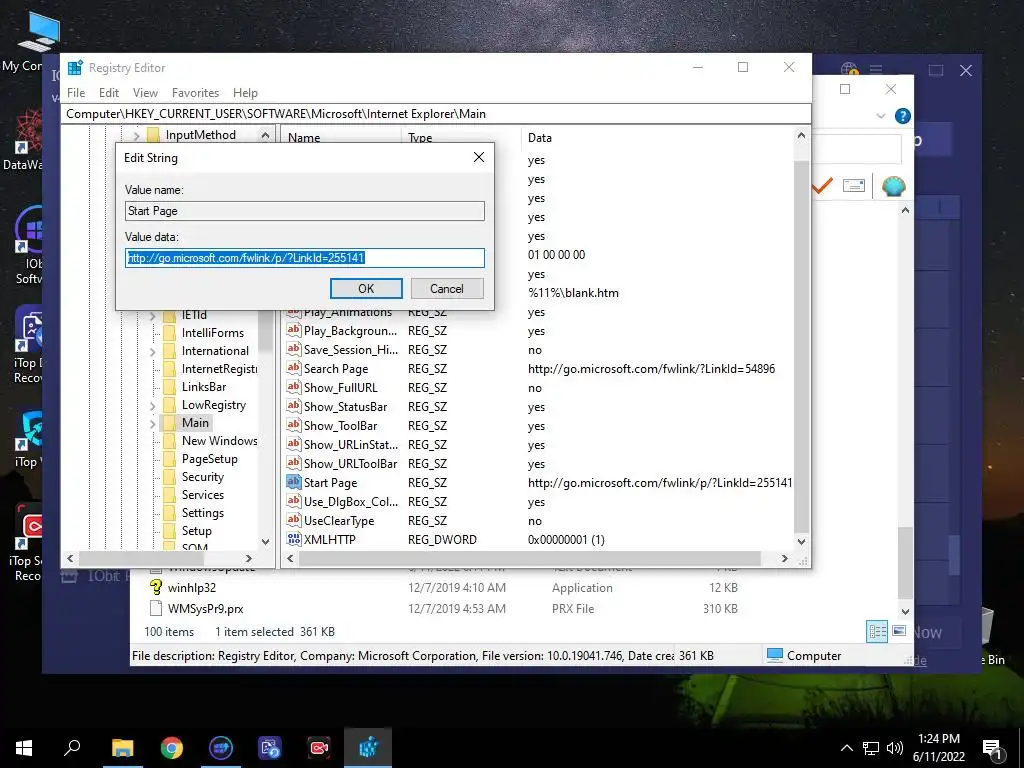Click the Save_Session_Hi... value icon
The width and height of the screenshot is (1024, 768).
[294, 349]
